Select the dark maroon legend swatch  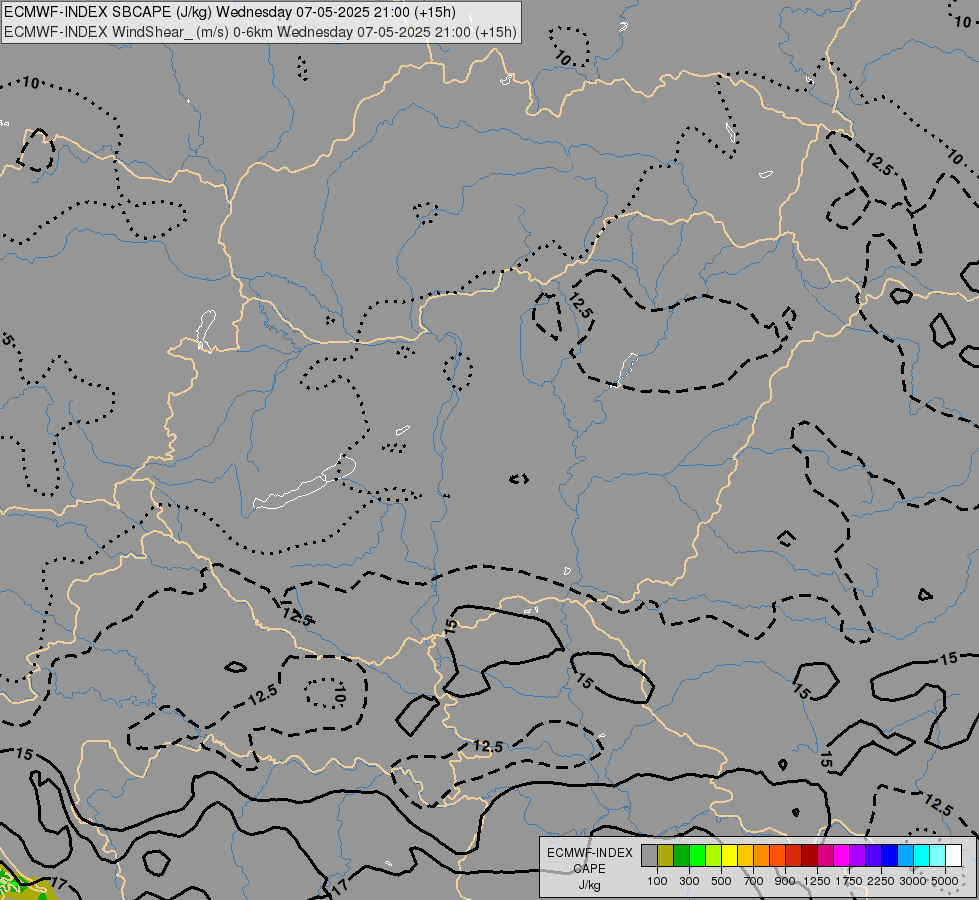810,855
